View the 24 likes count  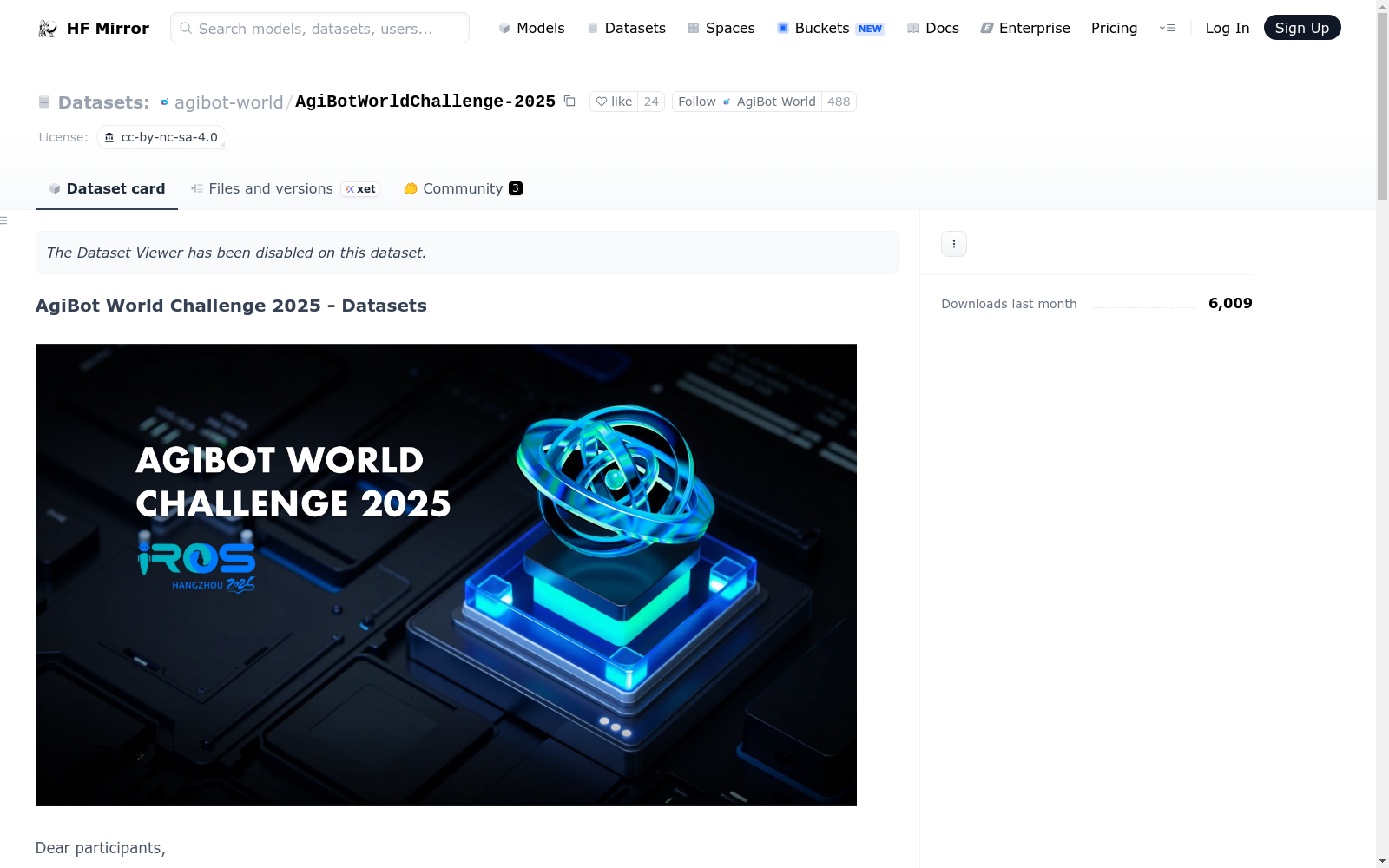651,102
